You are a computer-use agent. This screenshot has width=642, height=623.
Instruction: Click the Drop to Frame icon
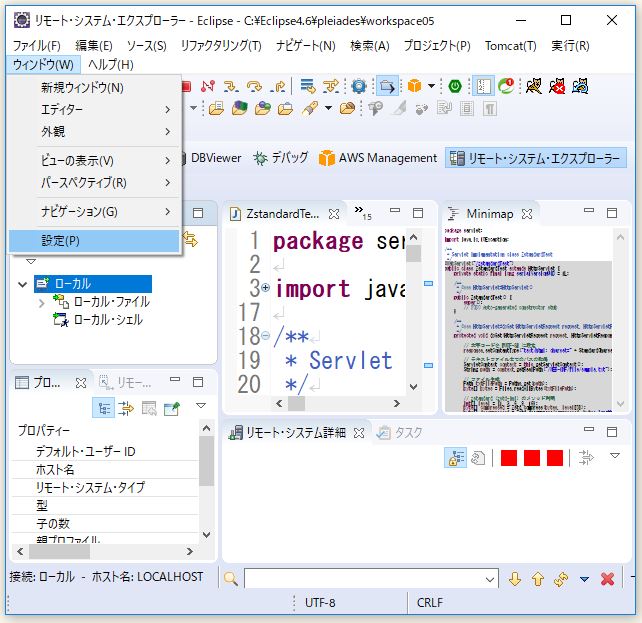(307, 86)
